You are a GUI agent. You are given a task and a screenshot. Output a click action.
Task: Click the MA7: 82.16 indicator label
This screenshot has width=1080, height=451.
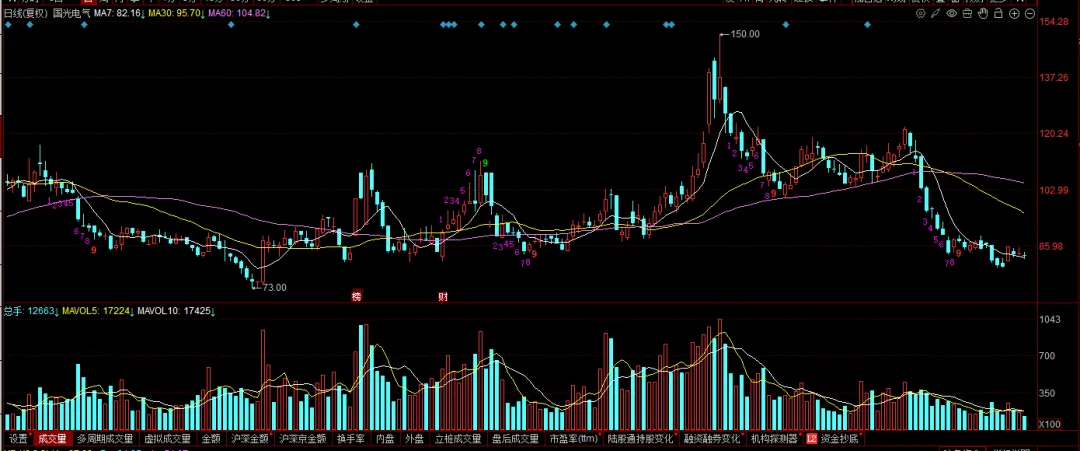coord(119,13)
